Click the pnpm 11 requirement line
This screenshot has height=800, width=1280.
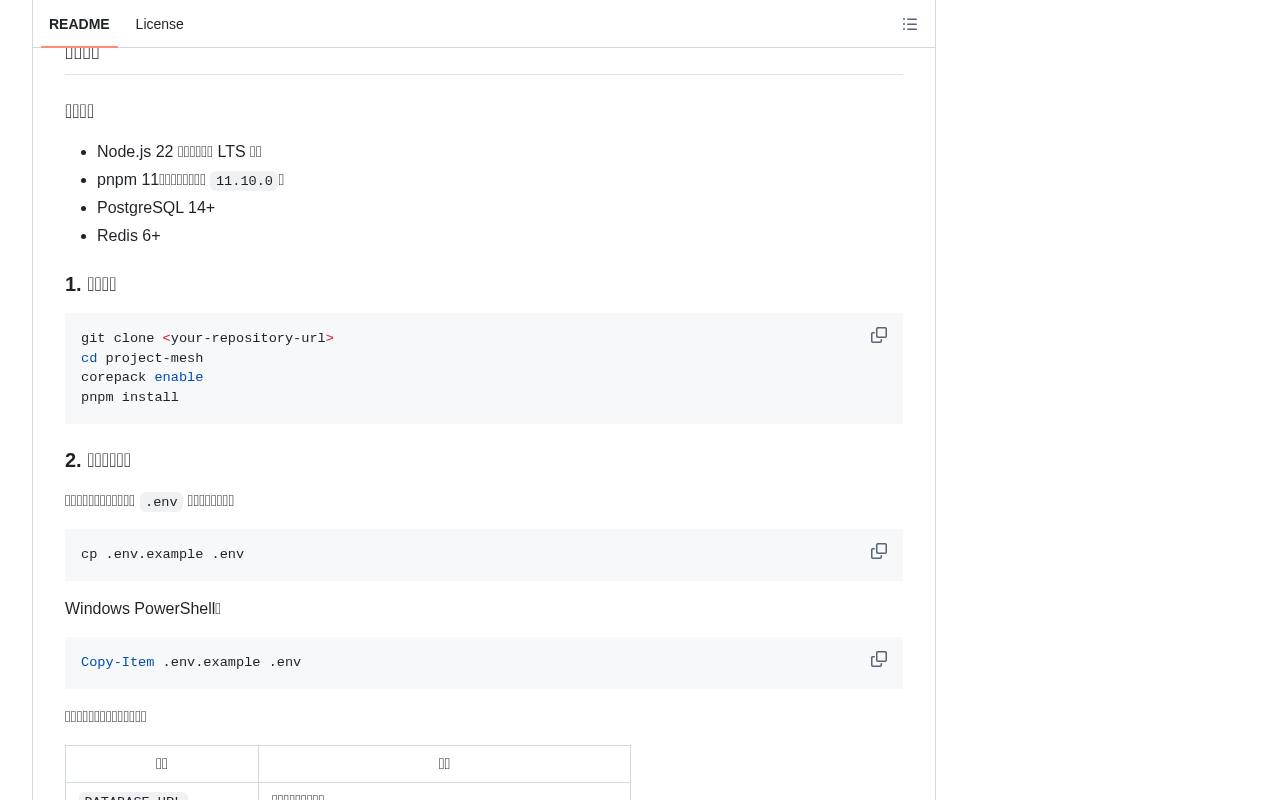[x=190, y=180]
